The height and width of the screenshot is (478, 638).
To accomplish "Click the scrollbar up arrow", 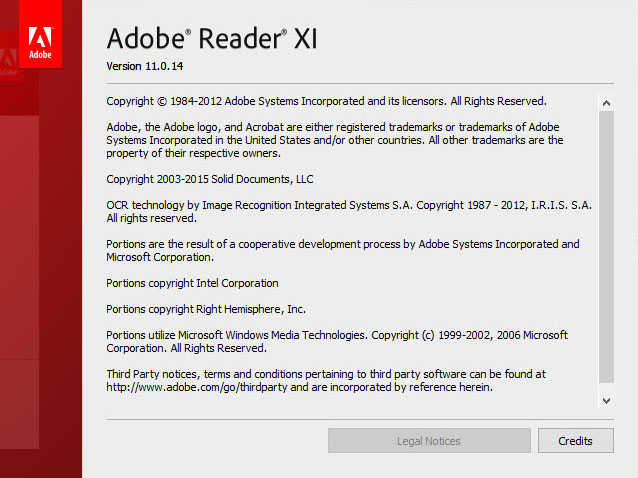I will pyautogui.click(x=606, y=103).
